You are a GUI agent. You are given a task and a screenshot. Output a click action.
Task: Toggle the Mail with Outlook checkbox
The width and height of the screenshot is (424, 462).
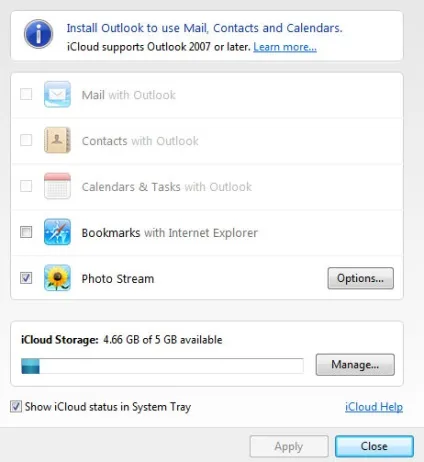pos(26,94)
